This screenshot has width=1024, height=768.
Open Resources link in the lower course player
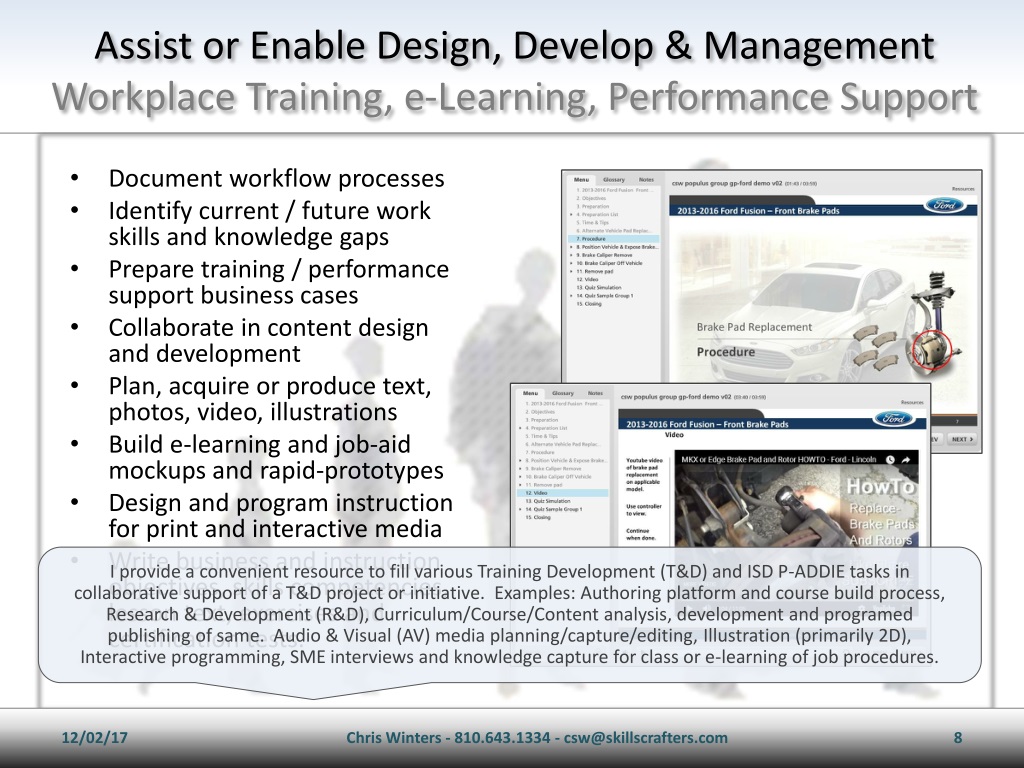click(912, 402)
